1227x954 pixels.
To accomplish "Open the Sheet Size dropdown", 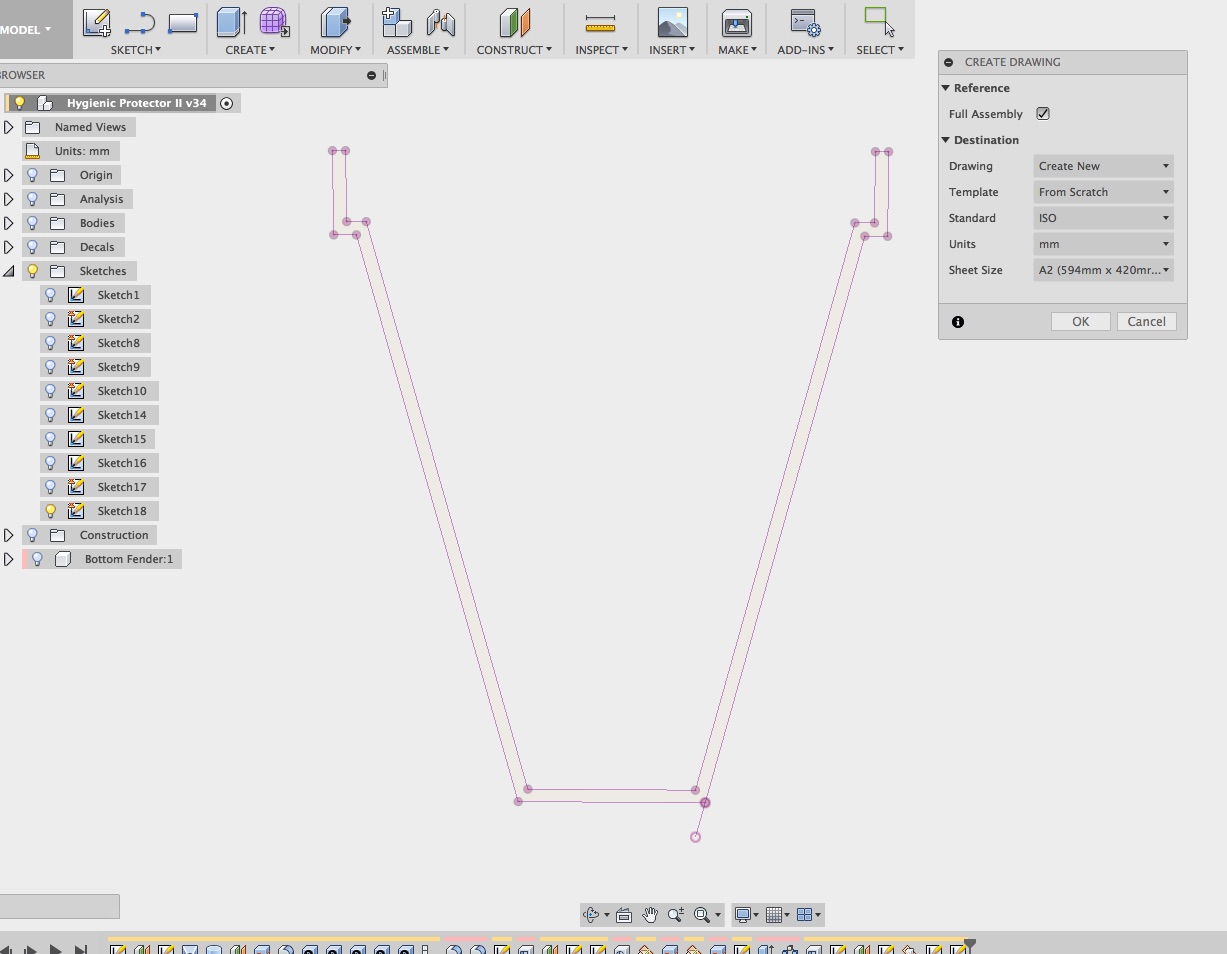I will [1103, 270].
